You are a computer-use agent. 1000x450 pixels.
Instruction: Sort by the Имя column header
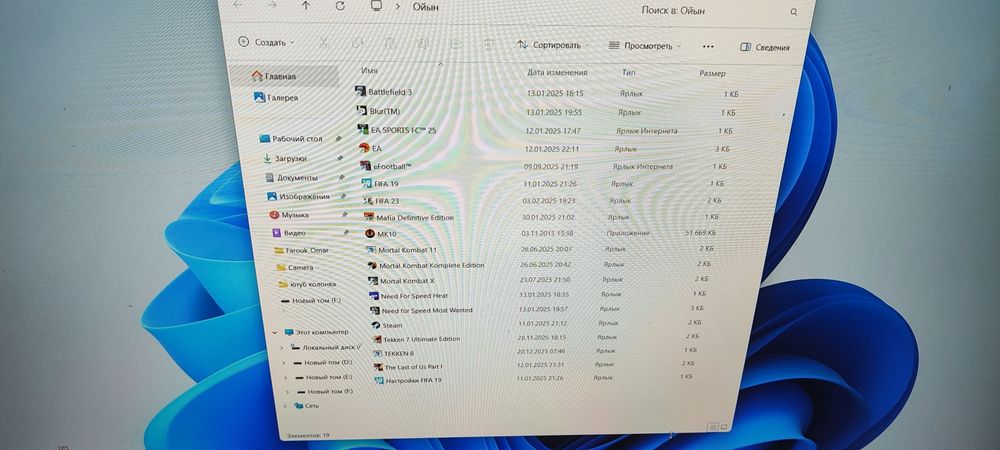click(369, 71)
